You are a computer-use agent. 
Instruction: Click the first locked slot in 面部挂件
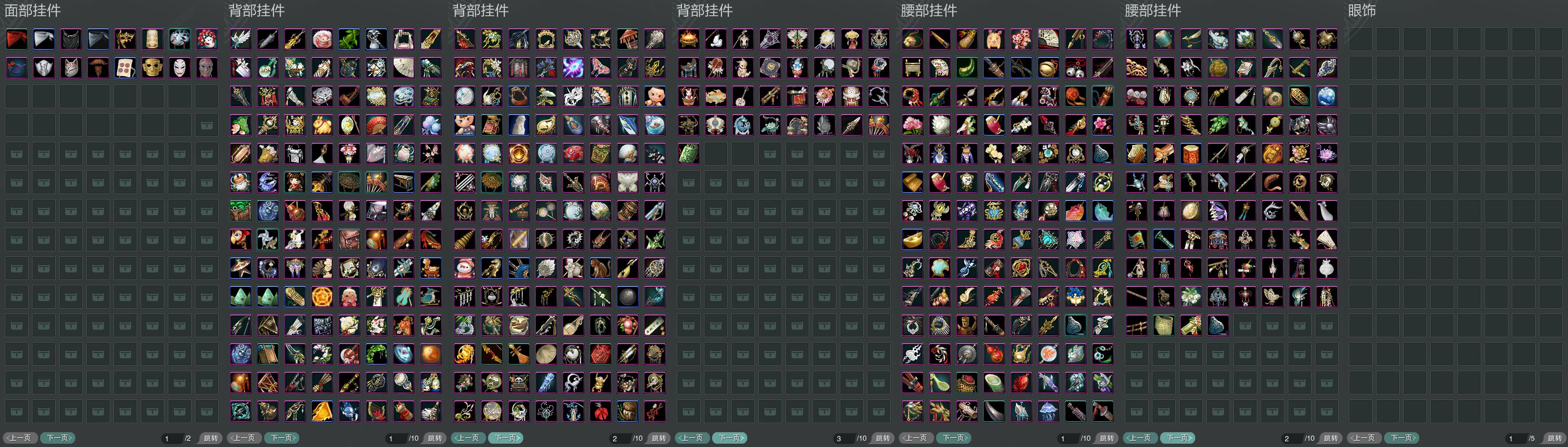pos(207,125)
